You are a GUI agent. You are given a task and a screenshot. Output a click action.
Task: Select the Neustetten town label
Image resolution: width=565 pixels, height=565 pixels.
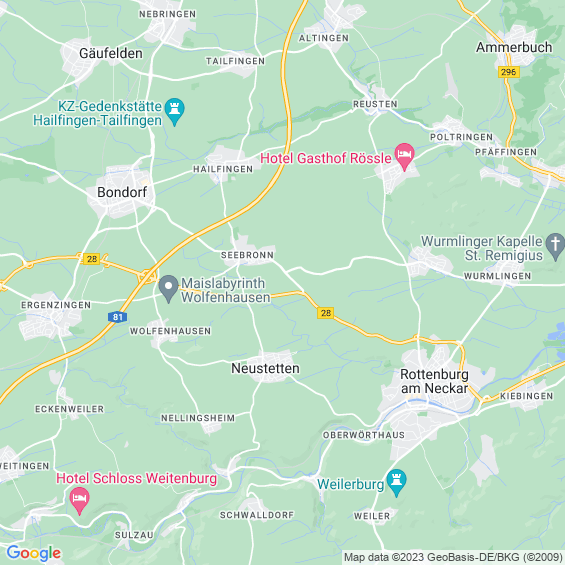(266, 368)
